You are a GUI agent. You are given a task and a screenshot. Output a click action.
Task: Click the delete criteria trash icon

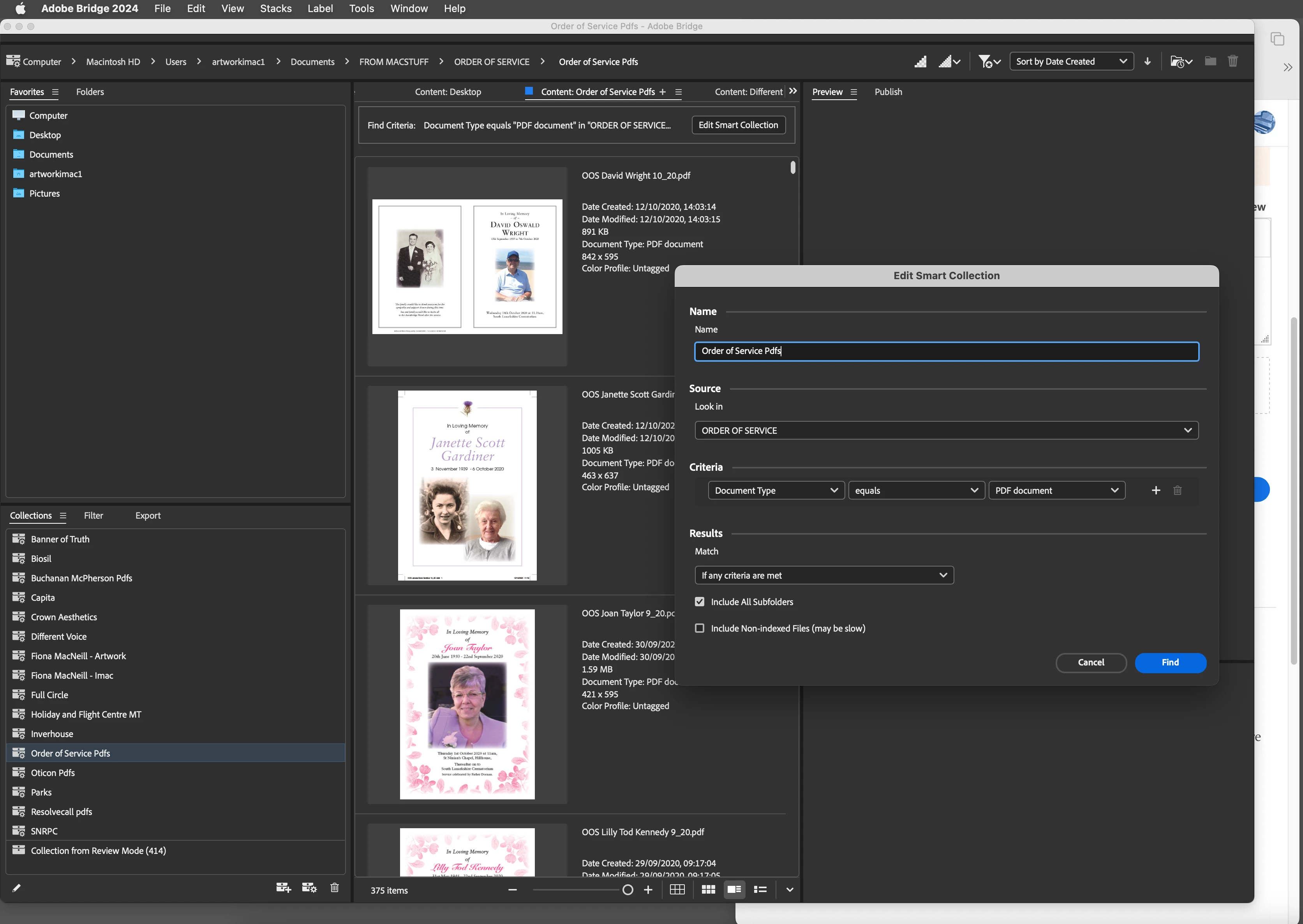[x=1177, y=490]
